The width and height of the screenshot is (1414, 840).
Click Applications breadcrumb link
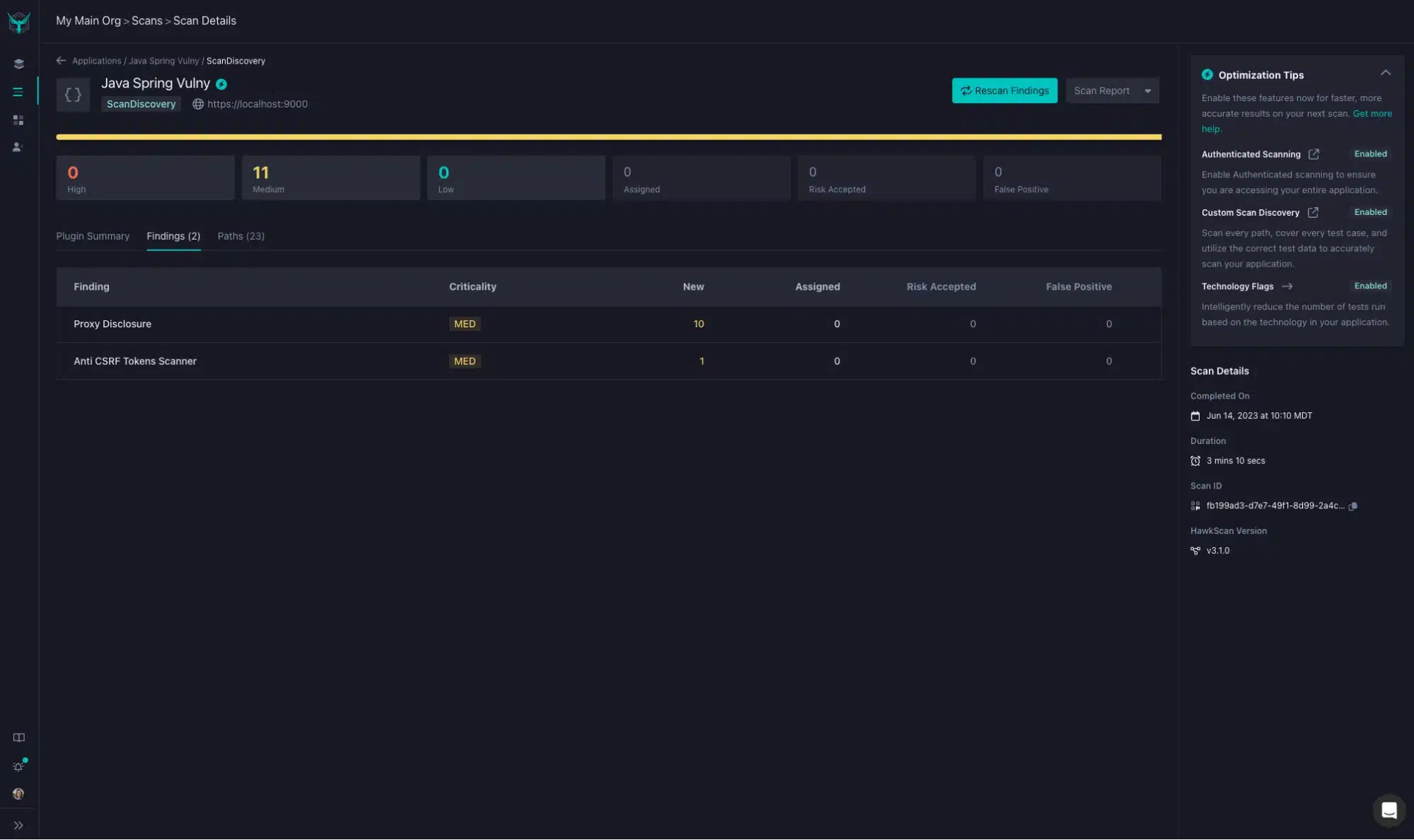[x=97, y=61]
